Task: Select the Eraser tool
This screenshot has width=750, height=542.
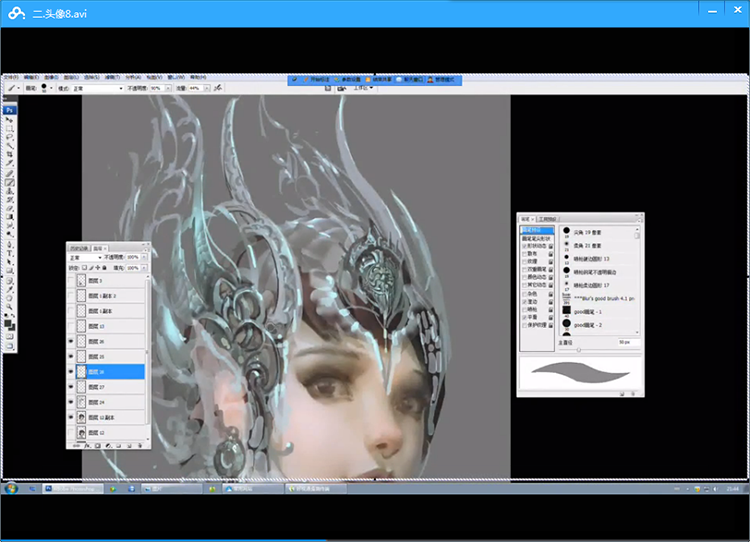Action: tap(10, 208)
